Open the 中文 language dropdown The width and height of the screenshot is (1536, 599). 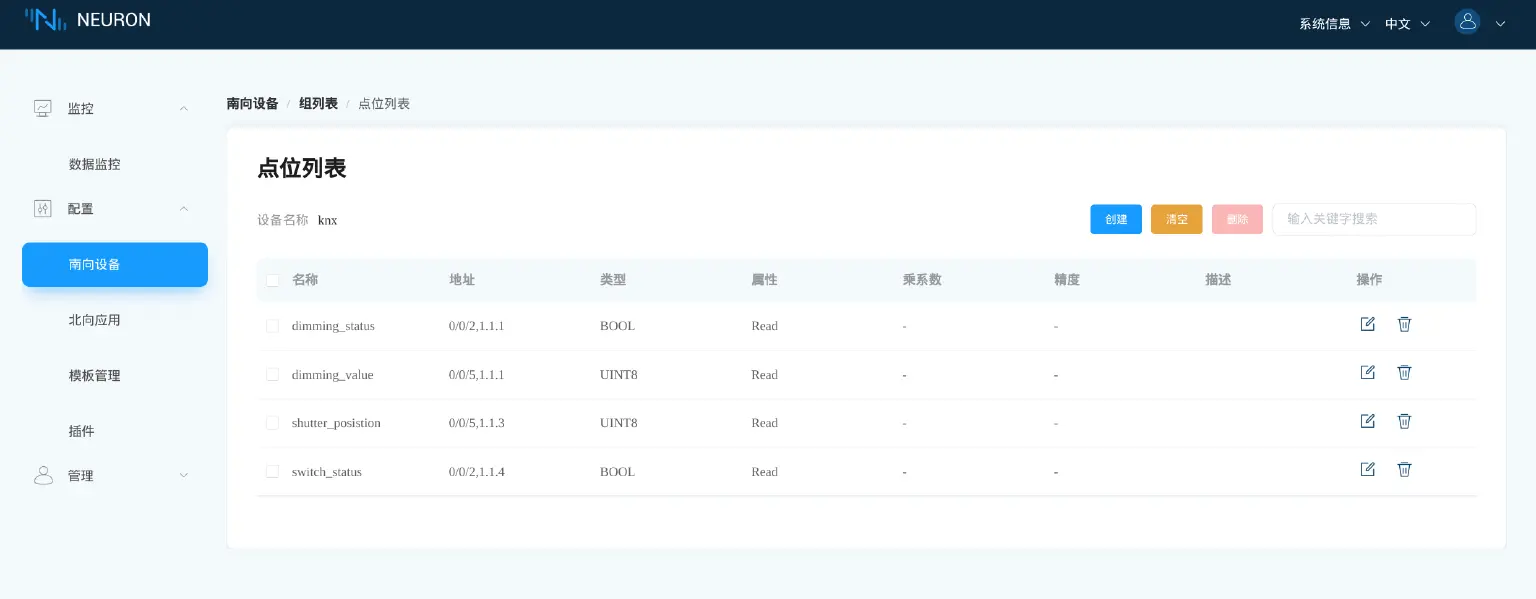[x=1398, y=23]
